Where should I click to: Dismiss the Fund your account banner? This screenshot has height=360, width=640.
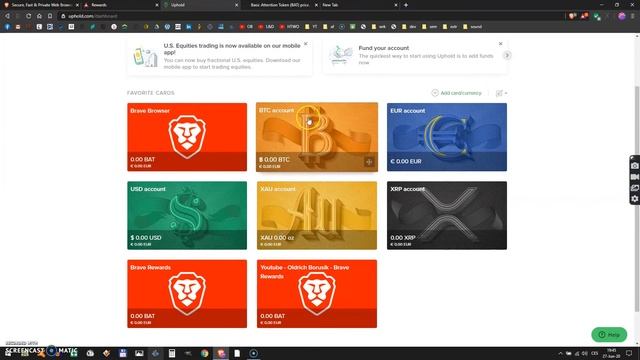(500, 44)
